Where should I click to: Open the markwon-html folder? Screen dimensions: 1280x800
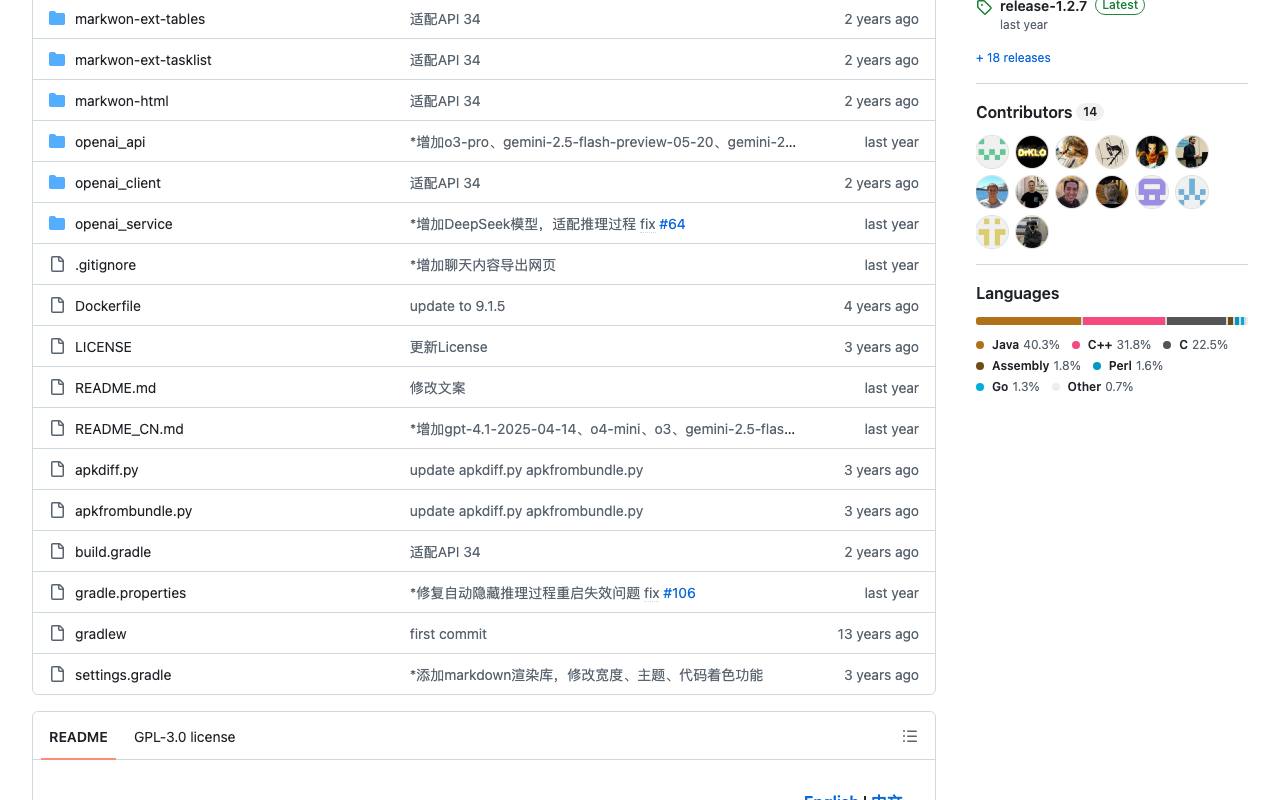coord(122,101)
